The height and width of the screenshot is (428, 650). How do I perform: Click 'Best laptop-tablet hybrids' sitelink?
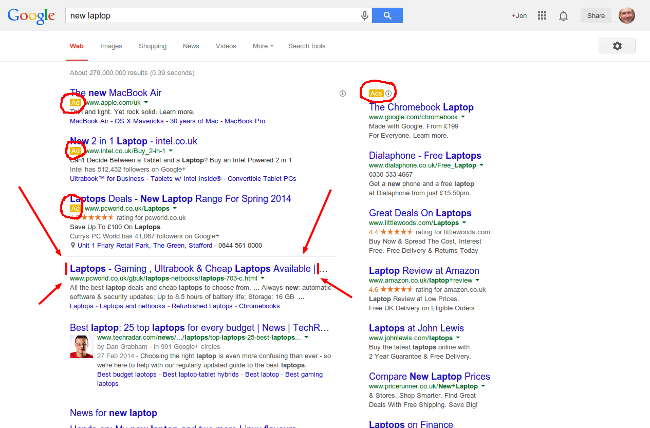(x=201, y=374)
